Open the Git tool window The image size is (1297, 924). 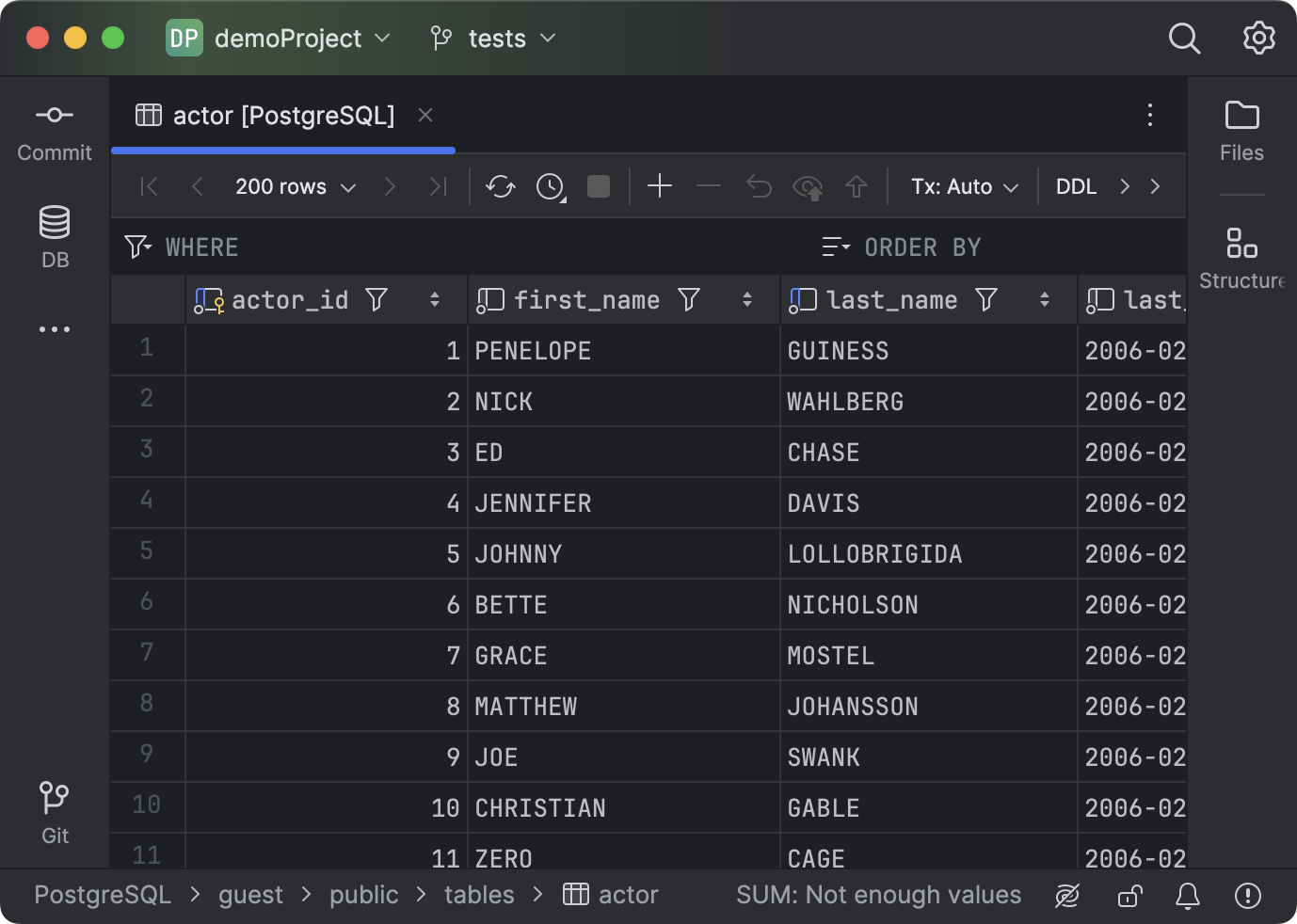click(x=54, y=809)
